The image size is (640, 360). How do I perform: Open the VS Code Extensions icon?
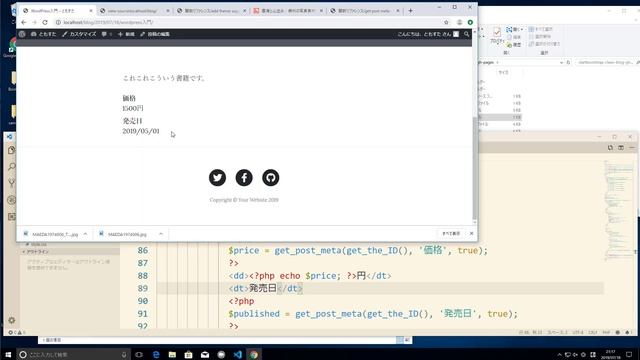coord(11,216)
